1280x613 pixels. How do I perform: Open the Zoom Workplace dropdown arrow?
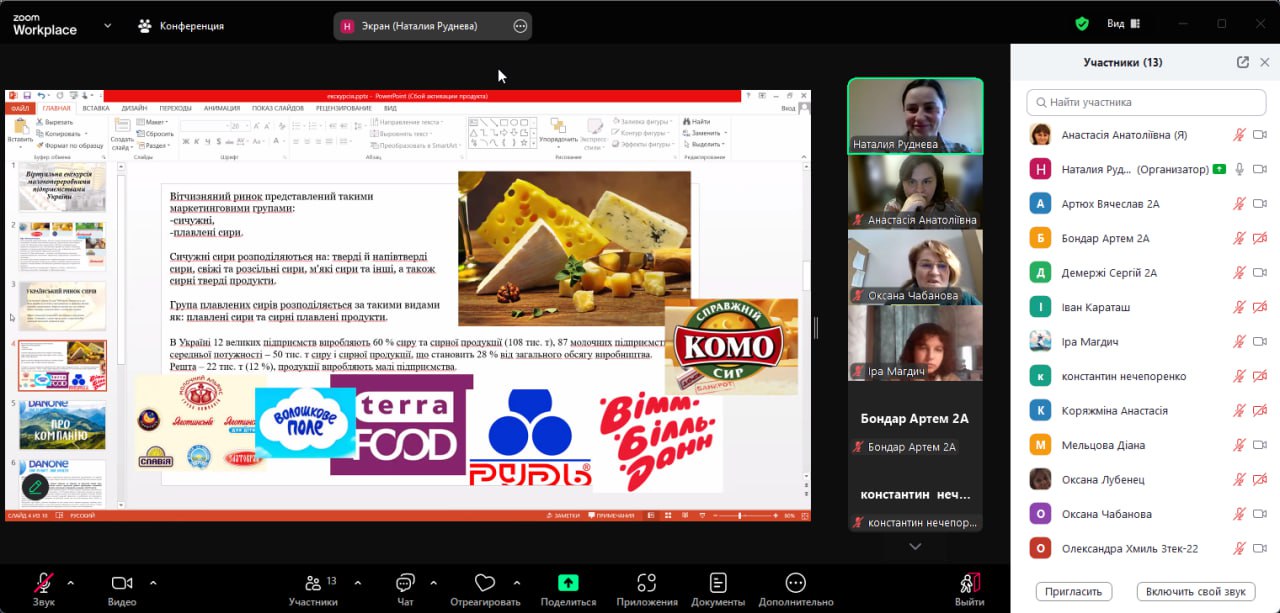click(108, 26)
